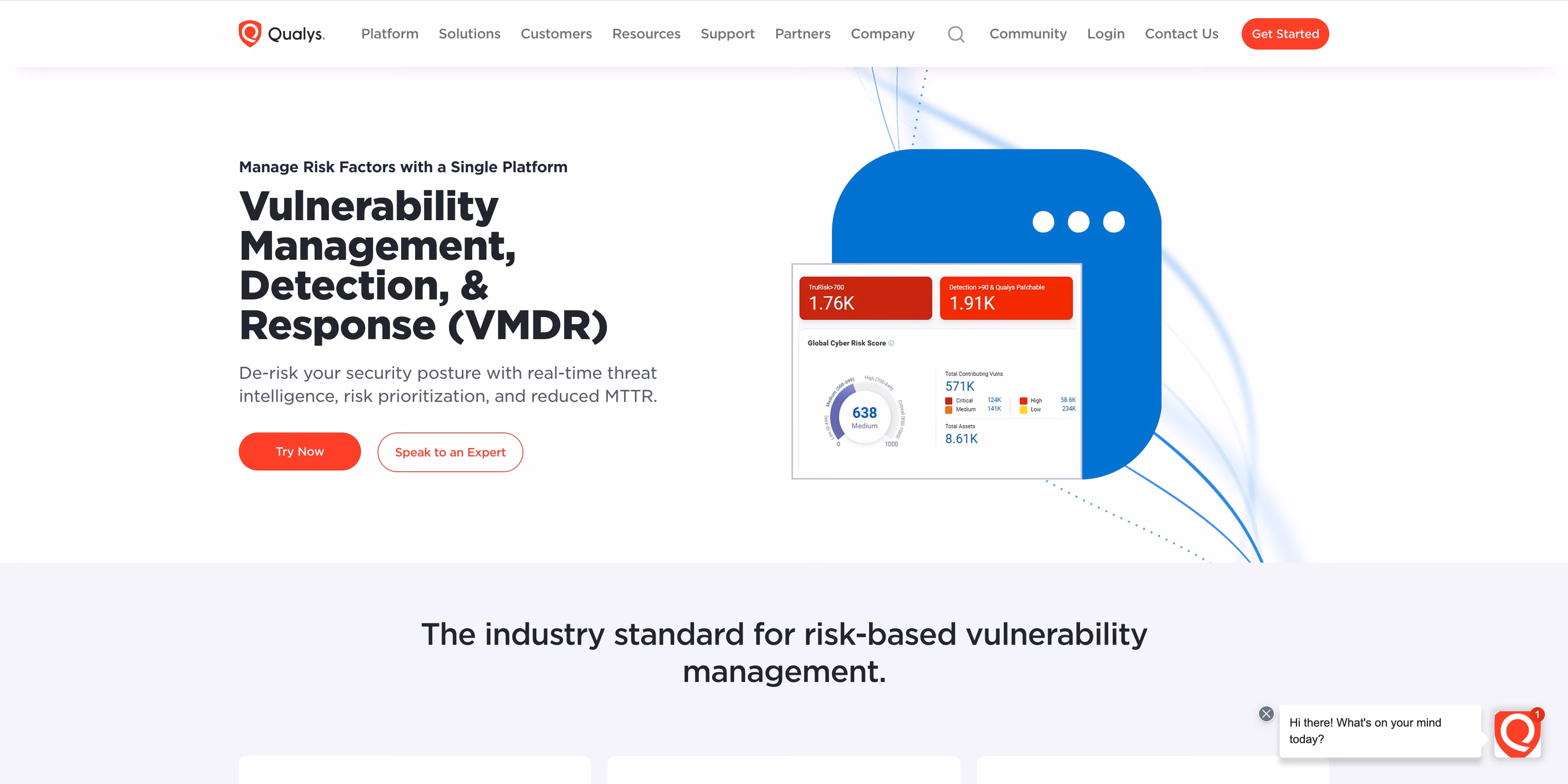The height and width of the screenshot is (784, 1568).
Task: Open the site search magnifier icon
Action: click(956, 34)
